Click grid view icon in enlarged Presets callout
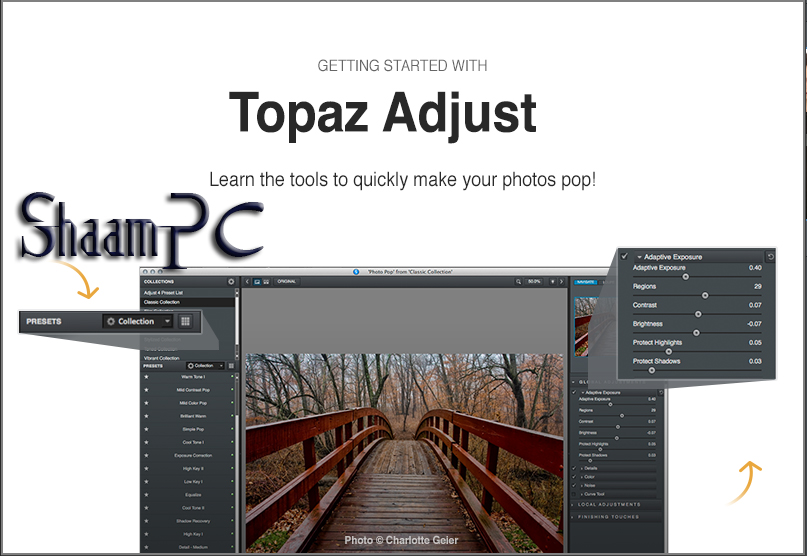The height and width of the screenshot is (556, 807). click(x=185, y=321)
